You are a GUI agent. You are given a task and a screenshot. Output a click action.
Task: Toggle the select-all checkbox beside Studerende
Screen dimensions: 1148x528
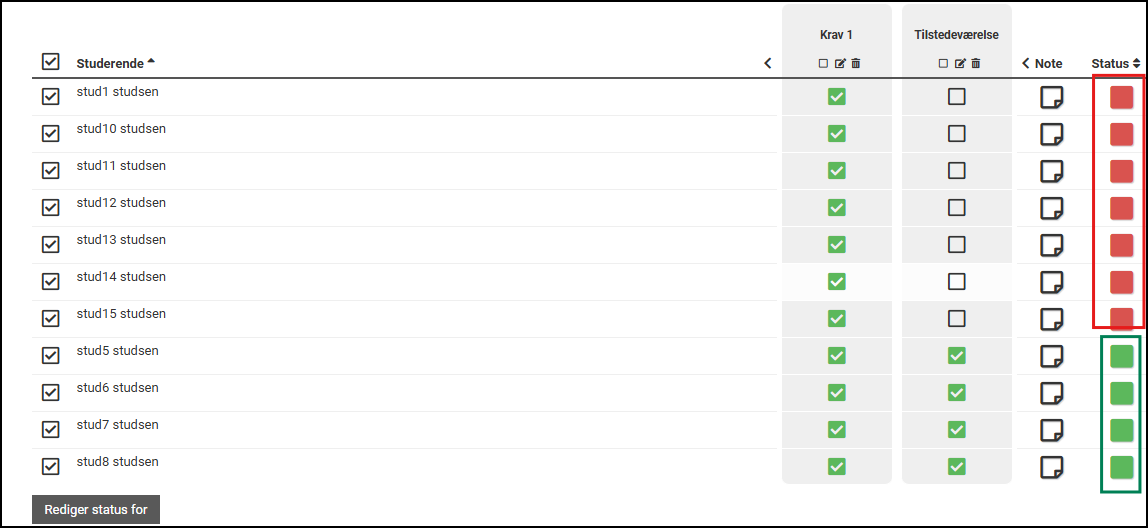51,62
